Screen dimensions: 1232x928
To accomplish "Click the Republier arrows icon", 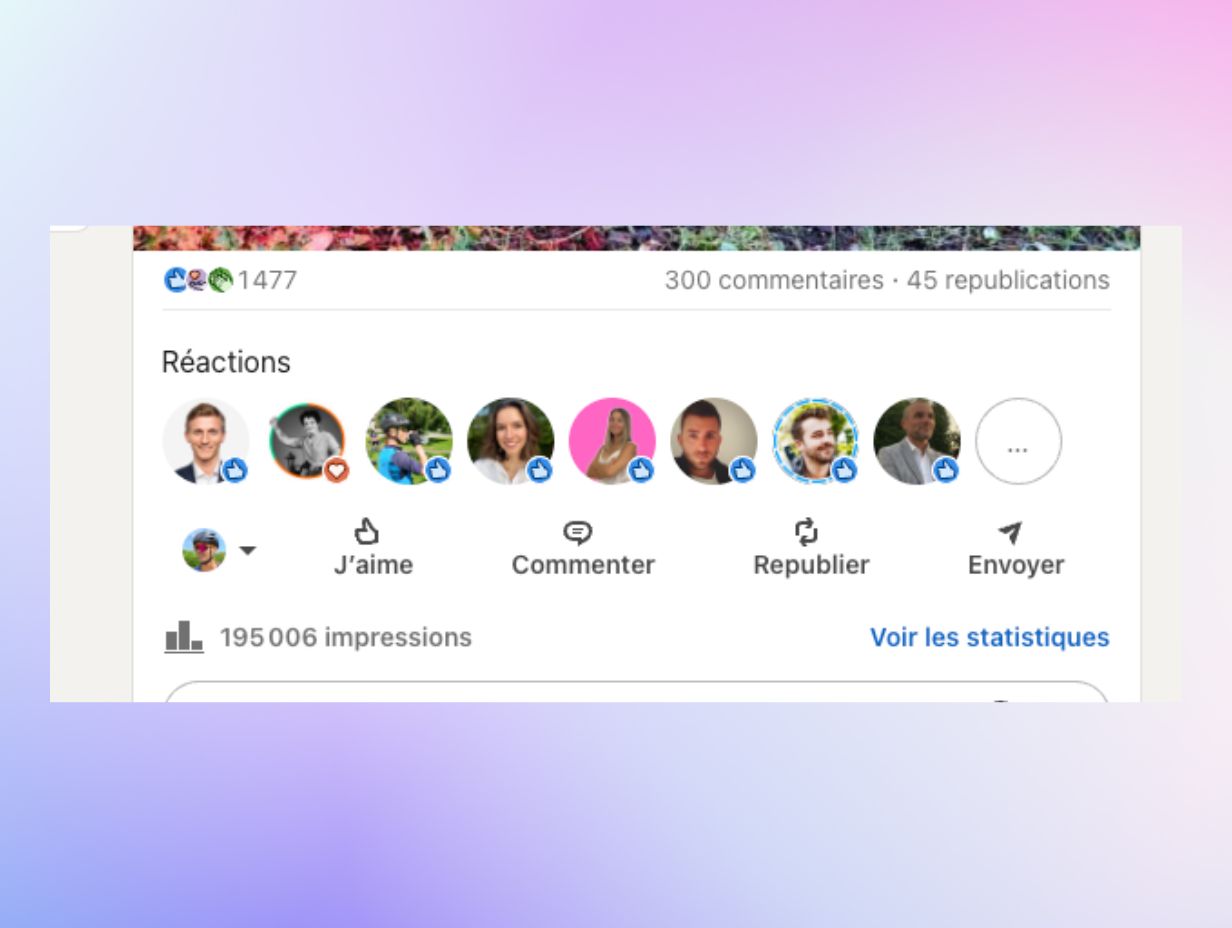I will pyautogui.click(x=807, y=531).
